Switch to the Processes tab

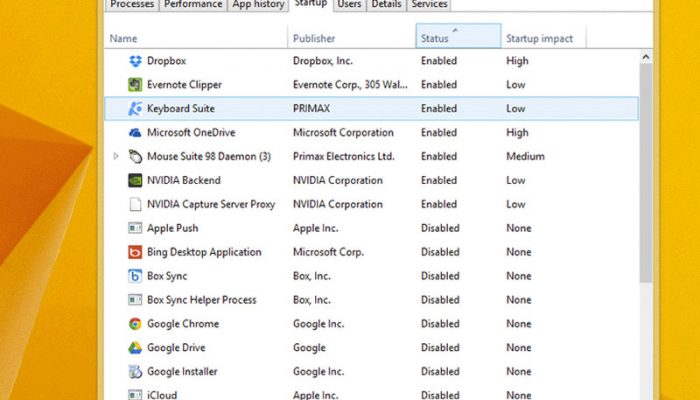(132, 4)
